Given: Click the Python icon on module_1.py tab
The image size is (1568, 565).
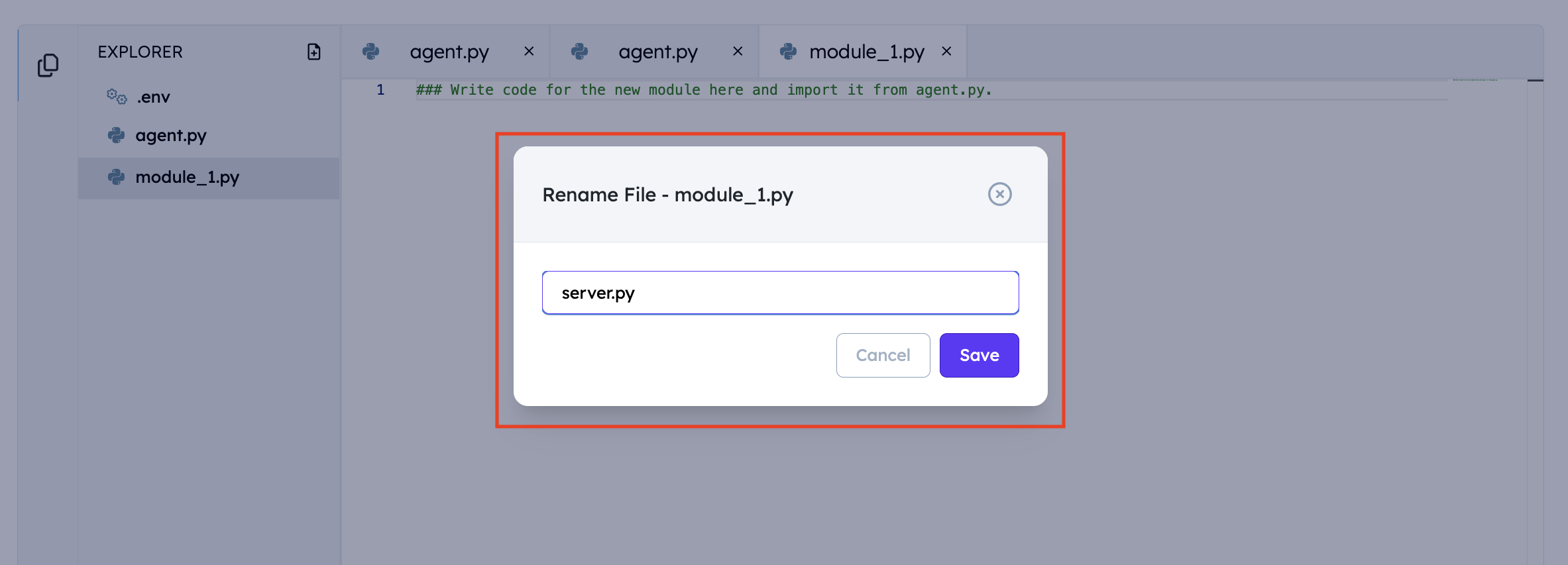Looking at the screenshot, I should coord(788,51).
